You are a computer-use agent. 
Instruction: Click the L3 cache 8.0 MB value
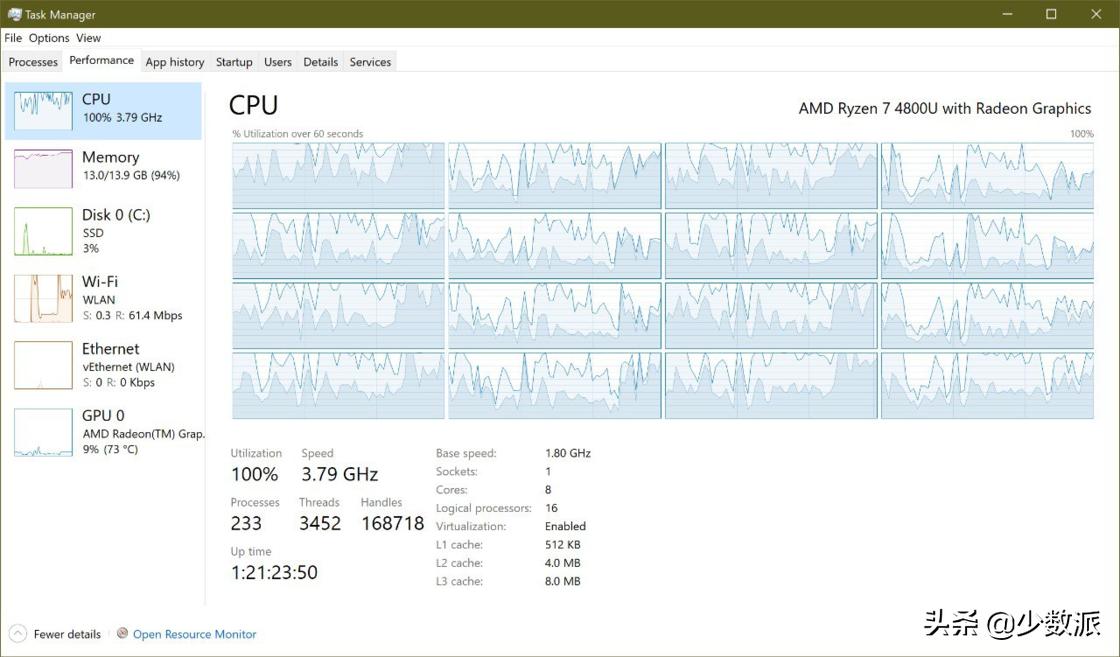pyautogui.click(x=563, y=581)
